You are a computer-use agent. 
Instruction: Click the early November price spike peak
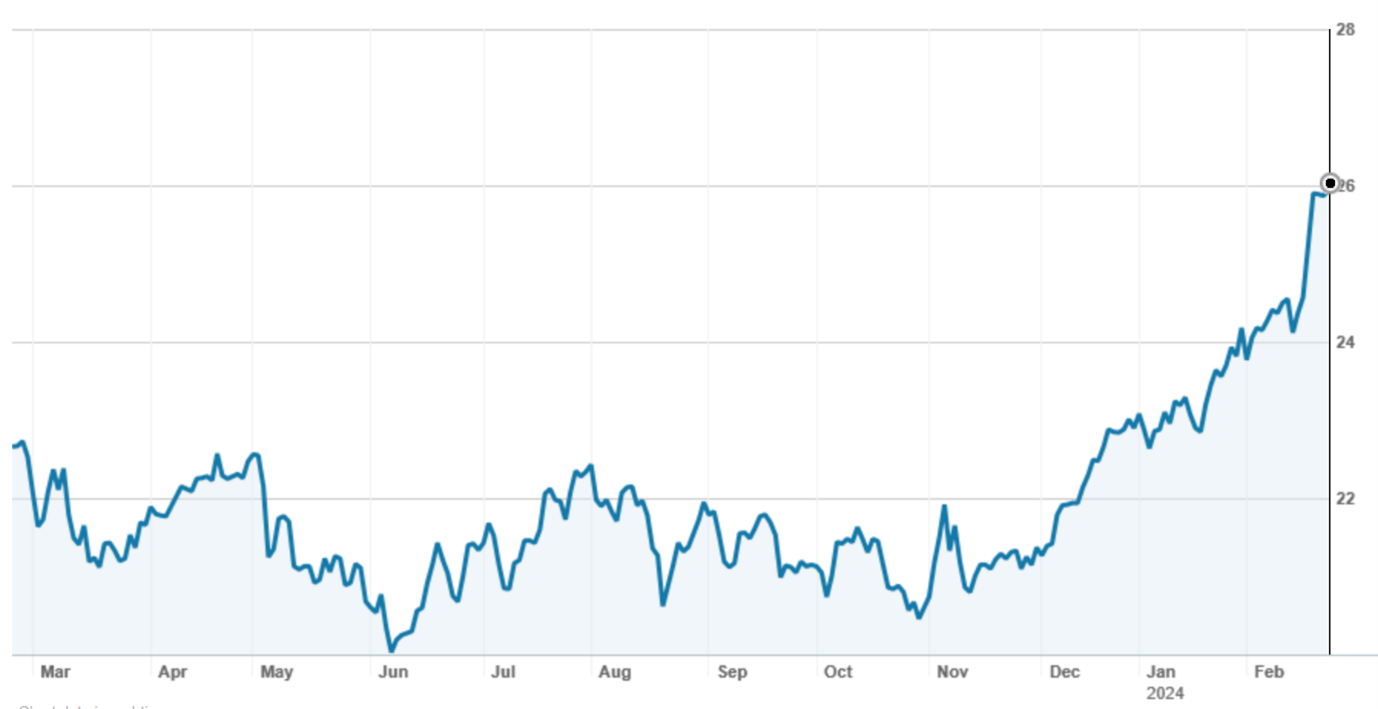(x=944, y=506)
